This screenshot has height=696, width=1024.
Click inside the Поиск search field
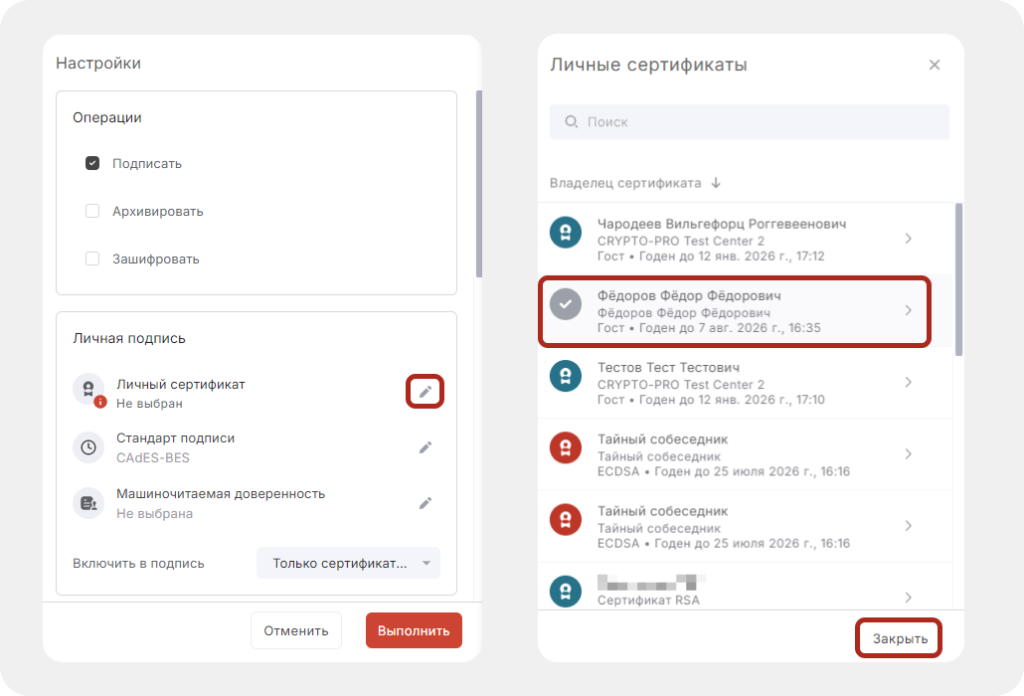click(x=700, y=121)
